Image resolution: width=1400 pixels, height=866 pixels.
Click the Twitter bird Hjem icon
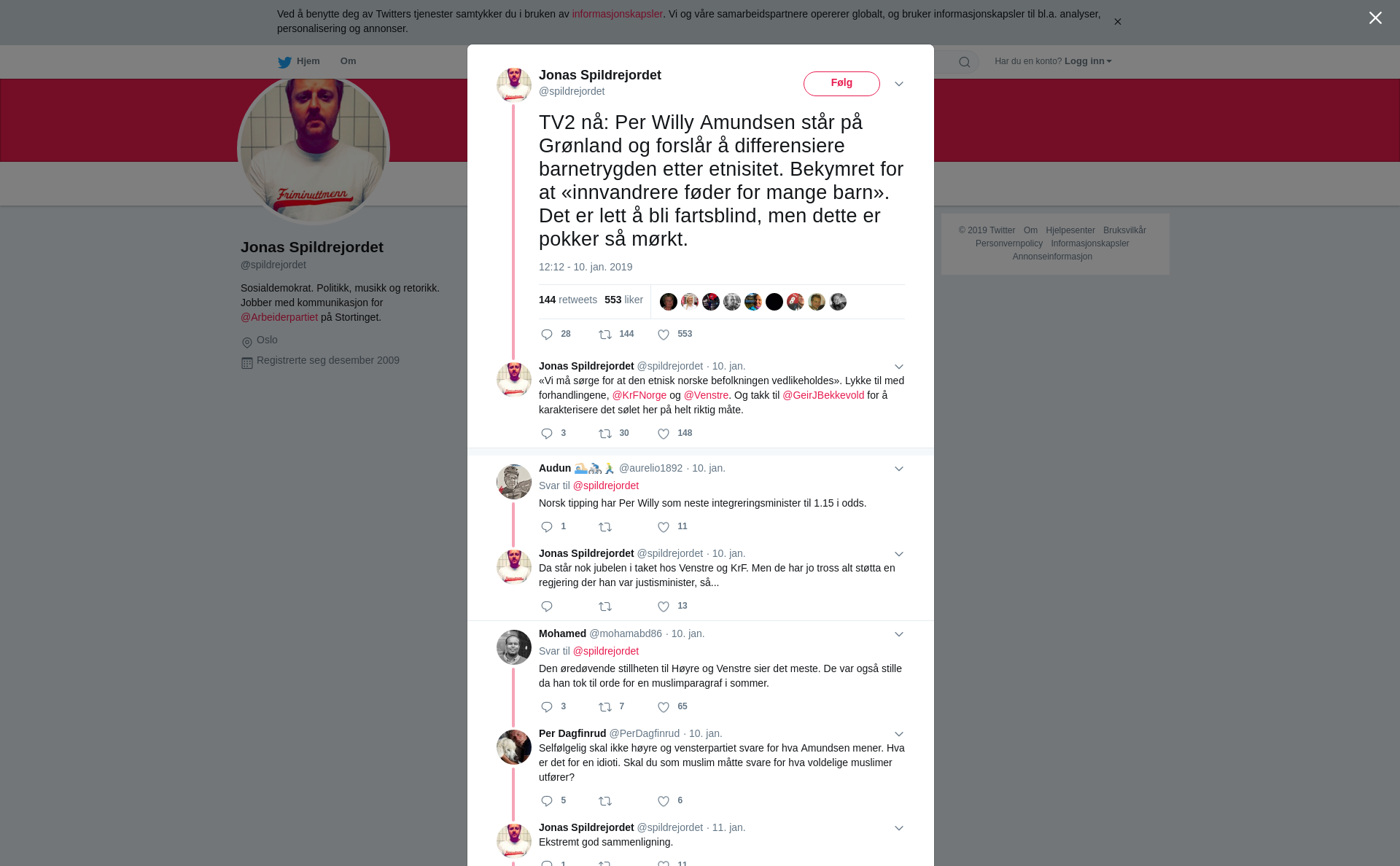(284, 62)
